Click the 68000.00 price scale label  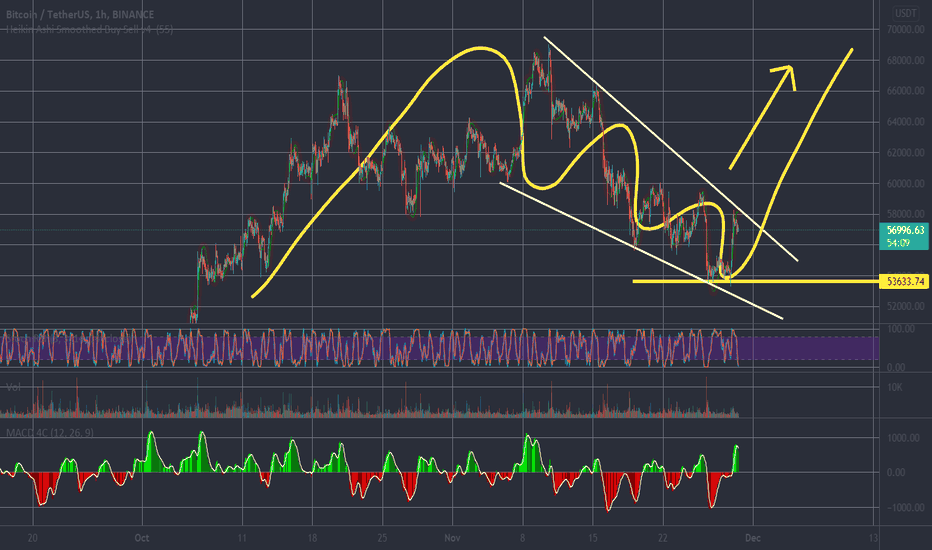[x=905, y=60]
